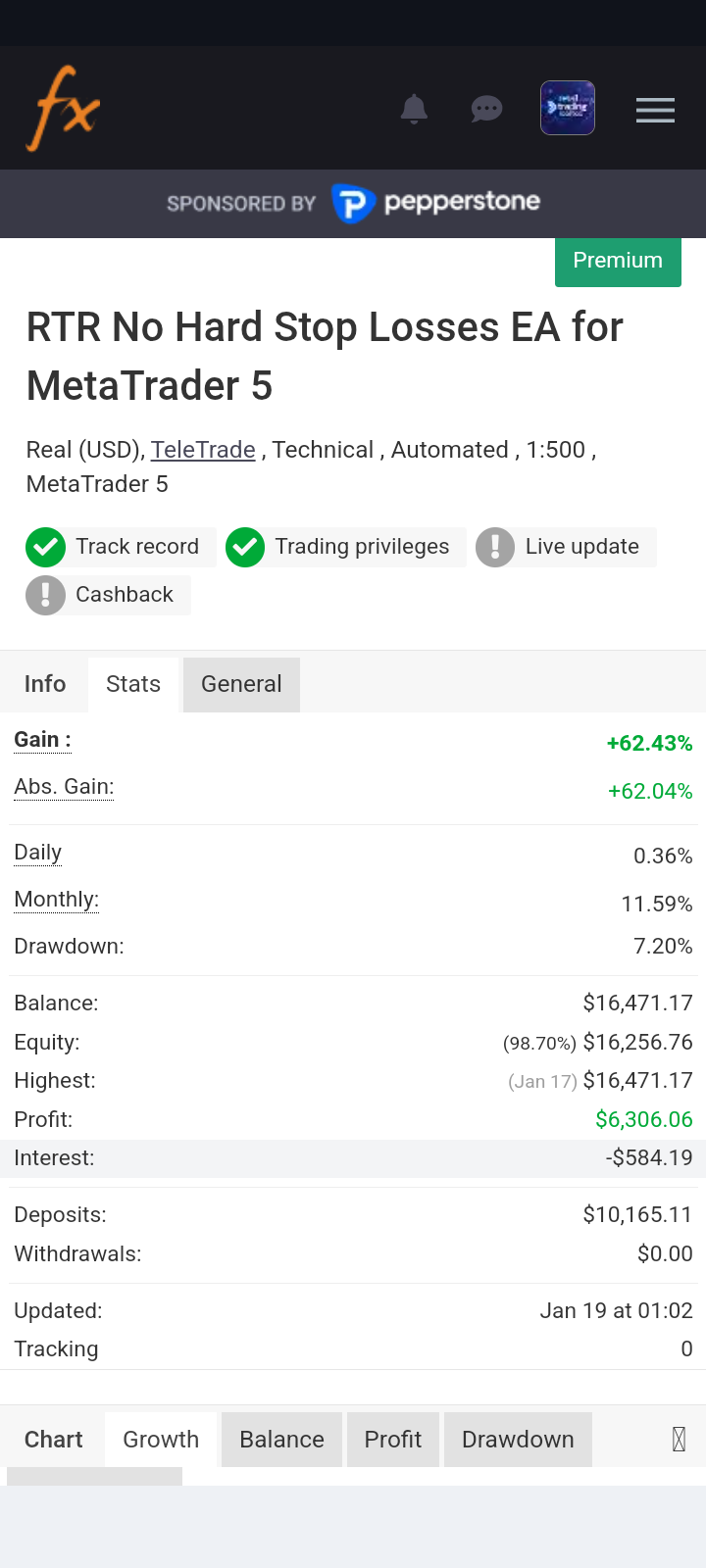Switch chart to Growth tab
The width and height of the screenshot is (706, 1568).
(x=161, y=1440)
